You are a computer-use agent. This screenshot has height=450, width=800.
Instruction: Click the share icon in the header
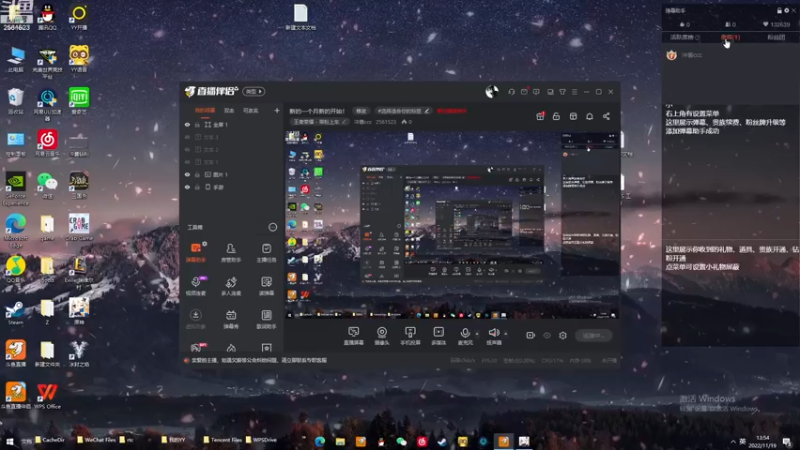pos(606,116)
